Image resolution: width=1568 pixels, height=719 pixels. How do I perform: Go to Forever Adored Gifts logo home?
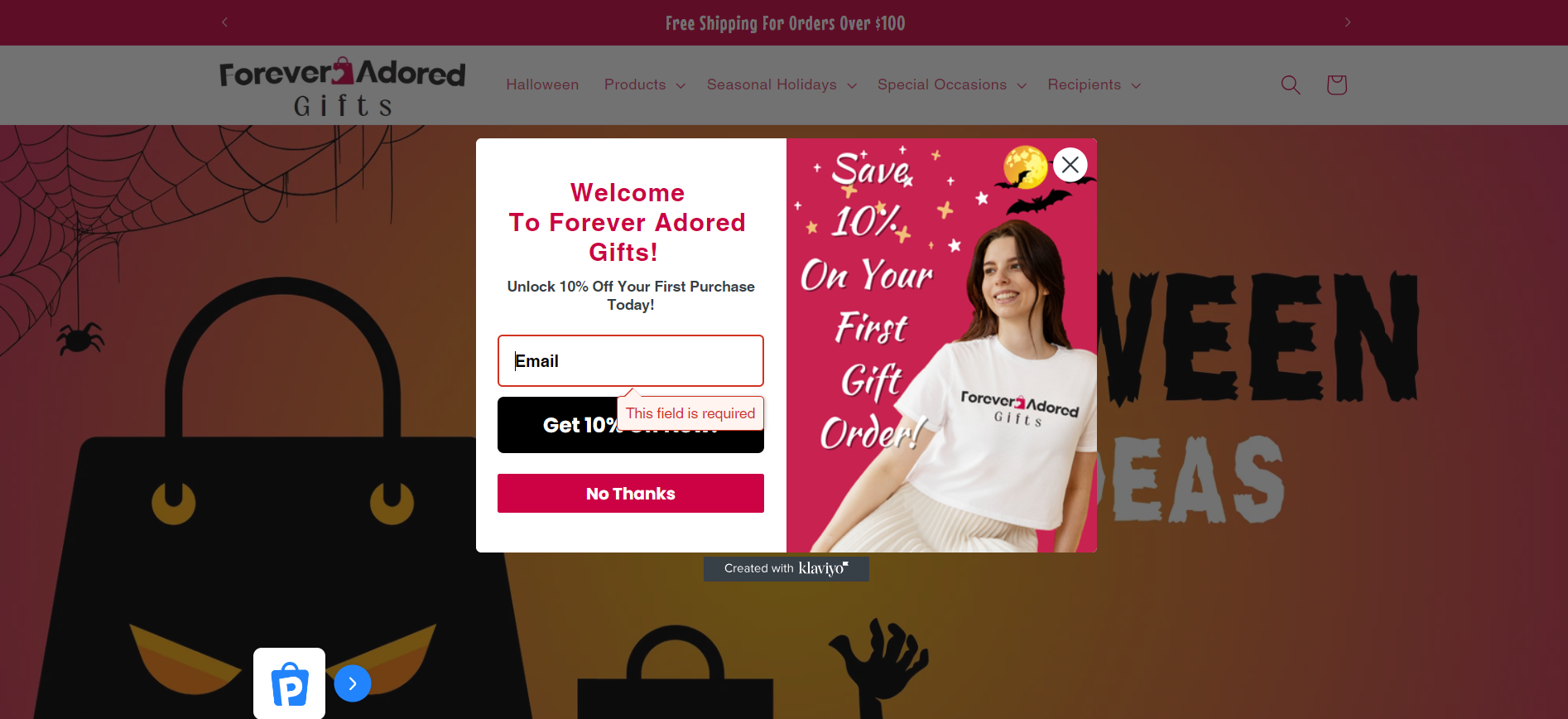[342, 85]
